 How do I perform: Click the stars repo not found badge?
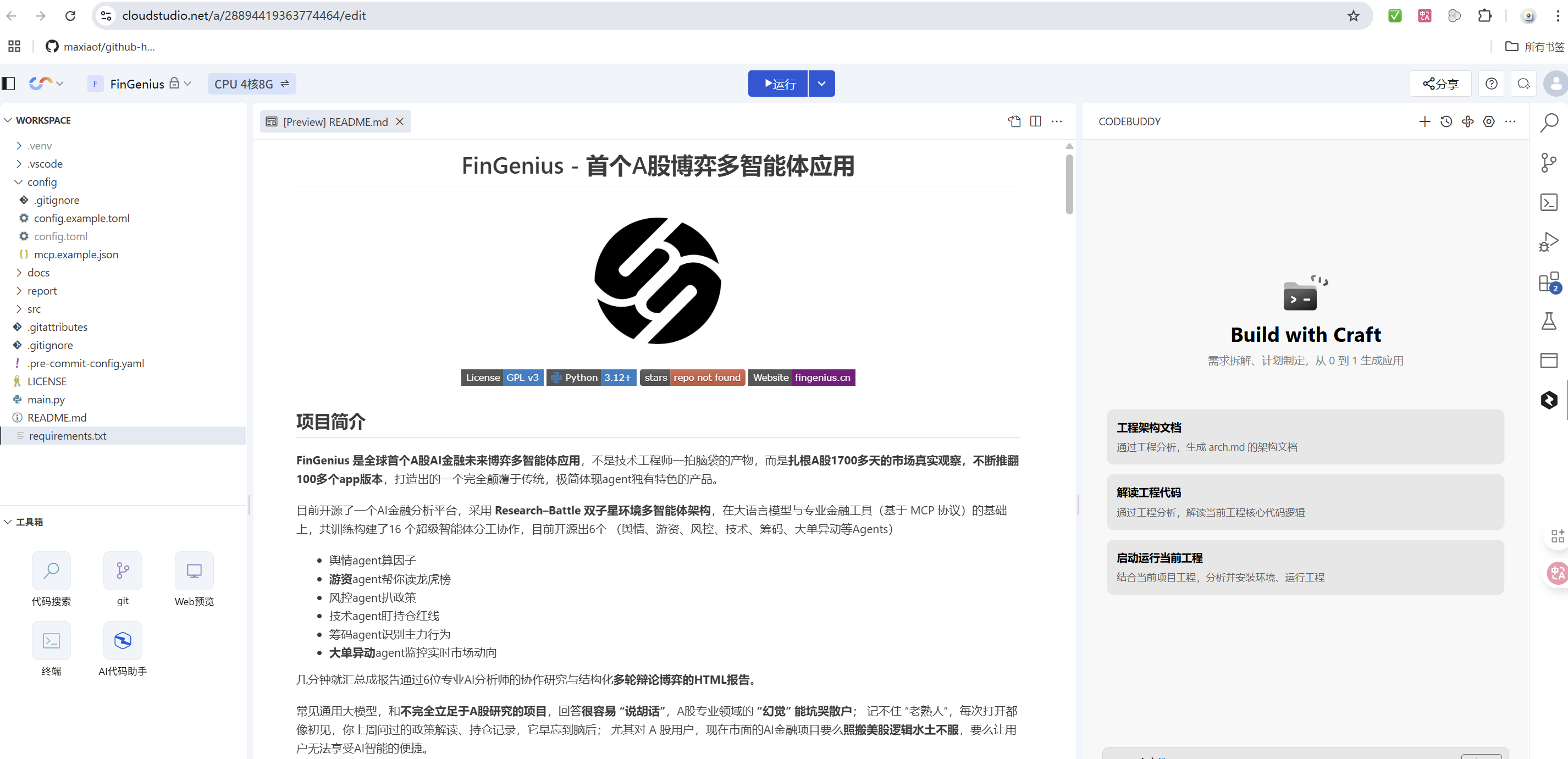click(693, 378)
